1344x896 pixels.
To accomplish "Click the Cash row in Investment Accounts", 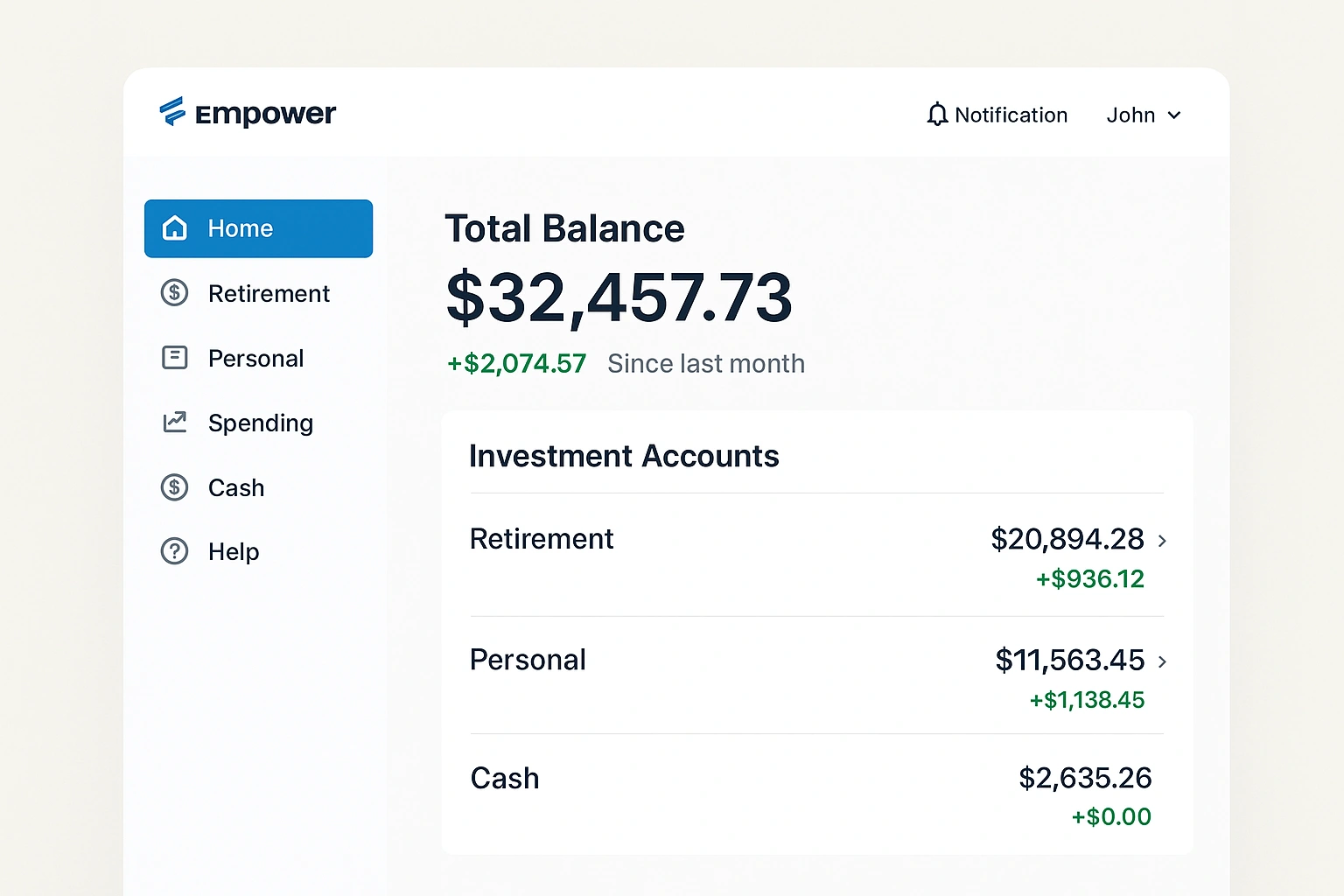I will 505,778.
